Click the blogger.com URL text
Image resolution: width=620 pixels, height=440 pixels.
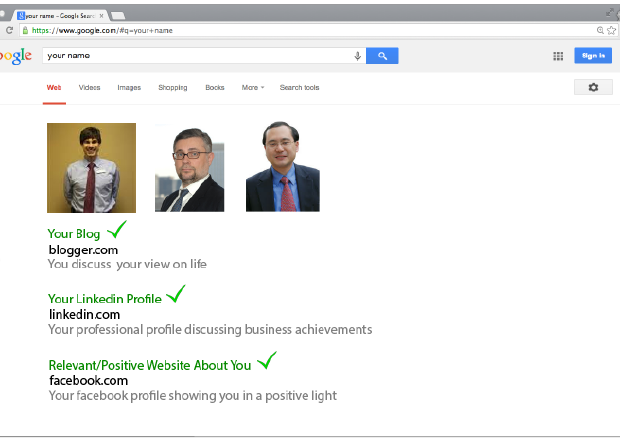(83, 250)
